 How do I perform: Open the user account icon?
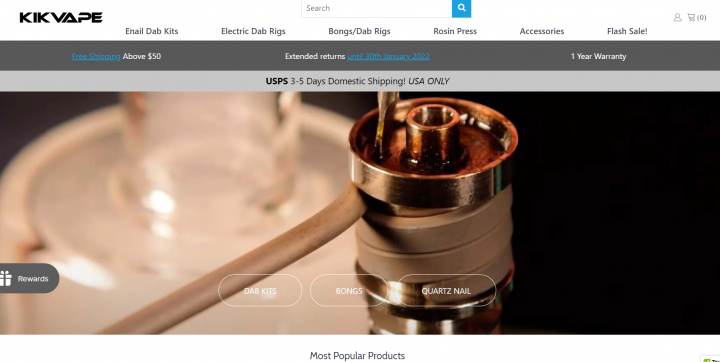click(x=677, y=17)
